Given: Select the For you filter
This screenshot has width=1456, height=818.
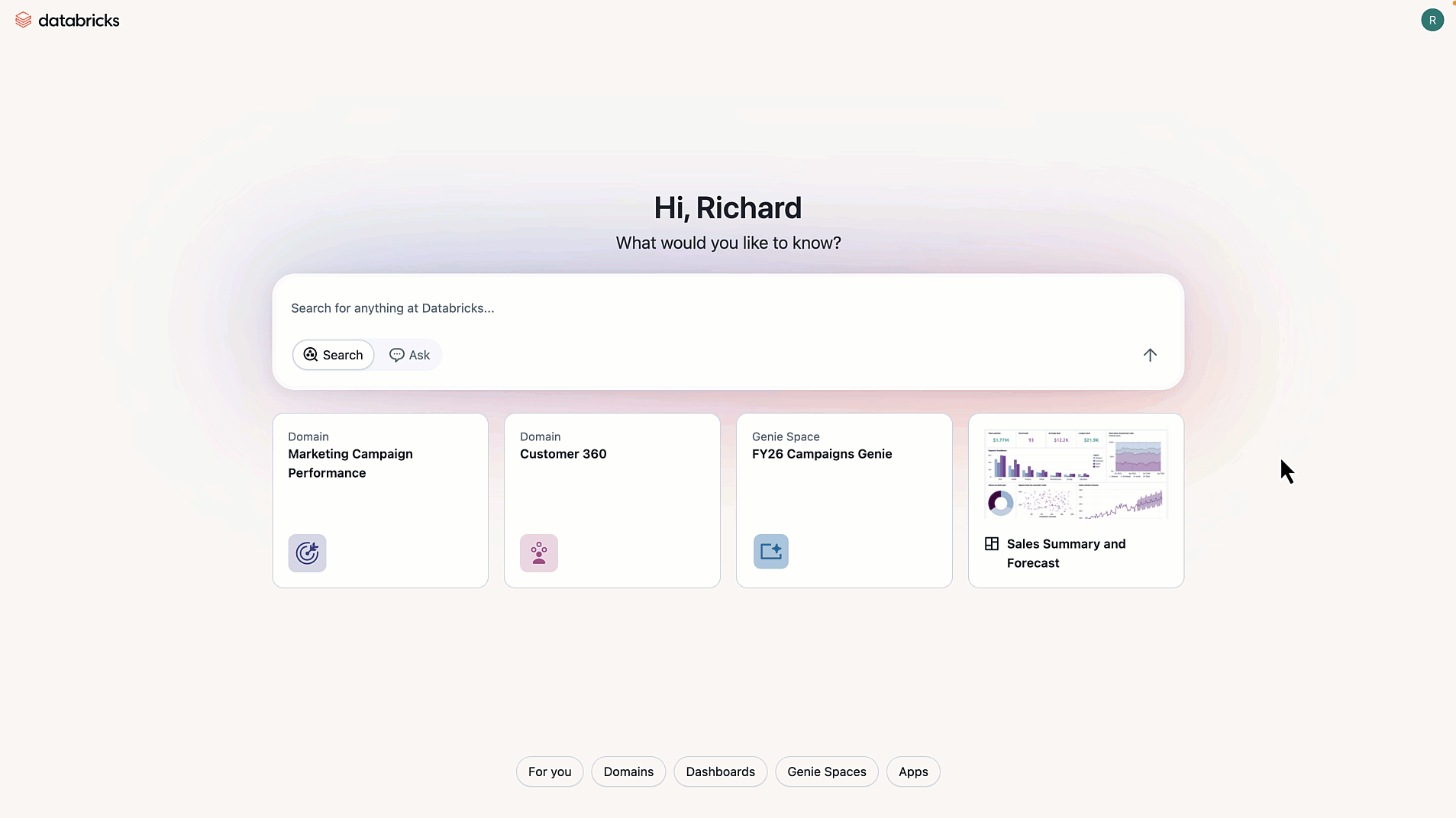Looking at the screenshot, I should (549, 771).
